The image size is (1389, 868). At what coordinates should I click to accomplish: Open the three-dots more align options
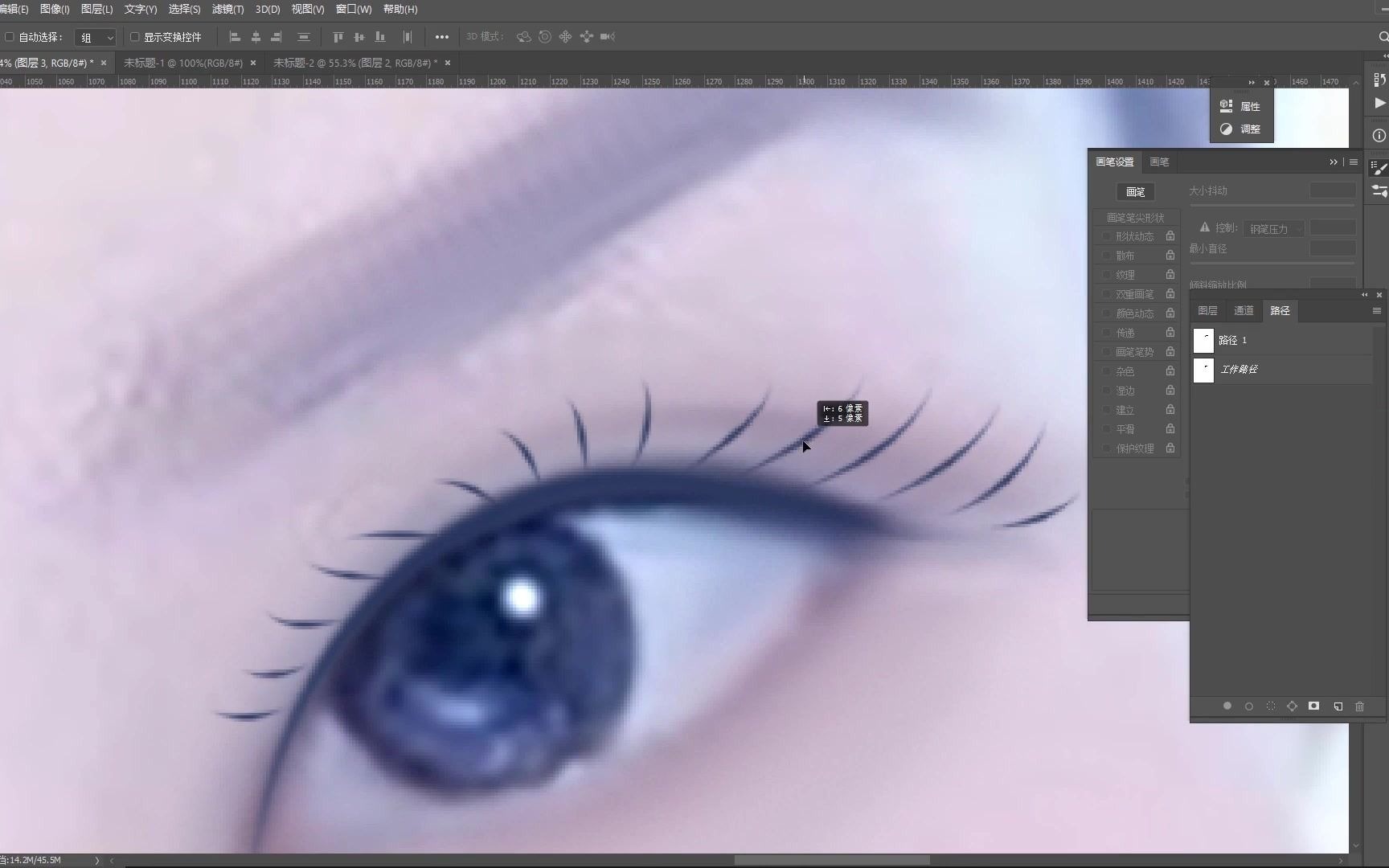pos(442,37)
